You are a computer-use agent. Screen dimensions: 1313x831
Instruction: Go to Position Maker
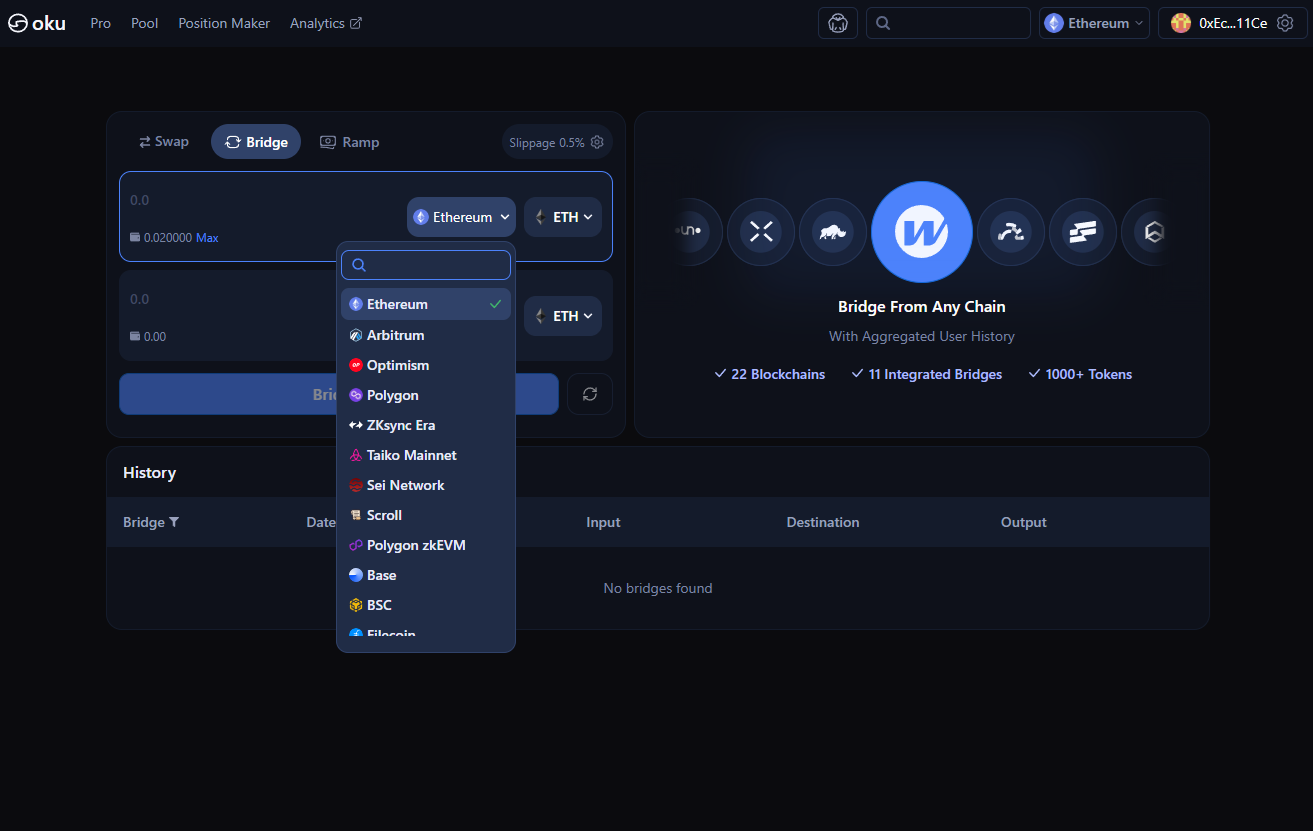224,23
